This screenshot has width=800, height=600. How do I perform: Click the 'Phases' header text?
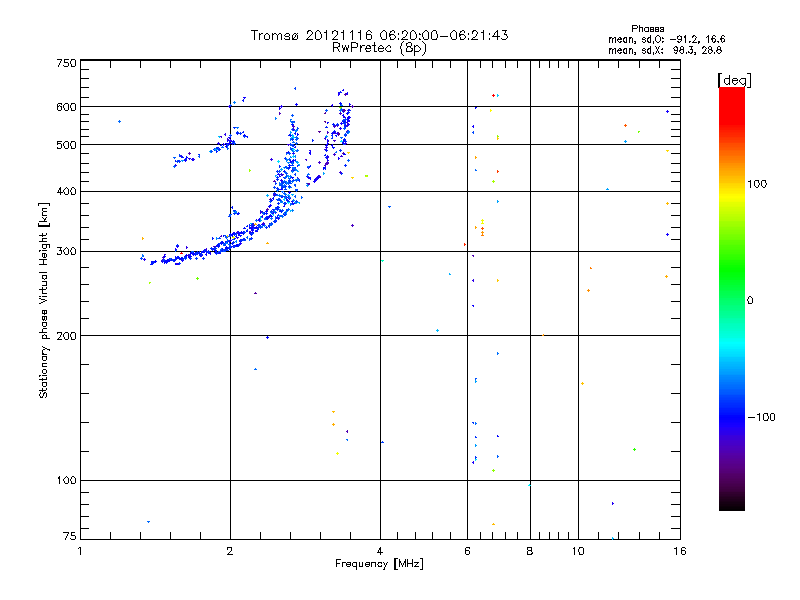tap(647, 29)
